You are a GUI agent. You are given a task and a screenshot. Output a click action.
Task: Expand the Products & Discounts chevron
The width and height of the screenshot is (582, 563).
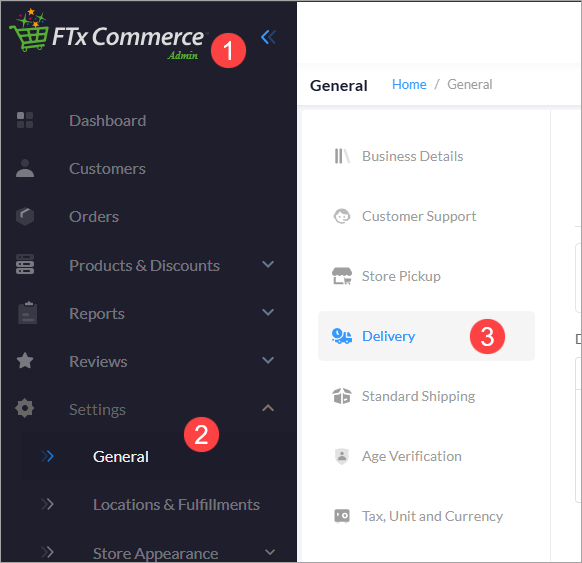(268, 265)
